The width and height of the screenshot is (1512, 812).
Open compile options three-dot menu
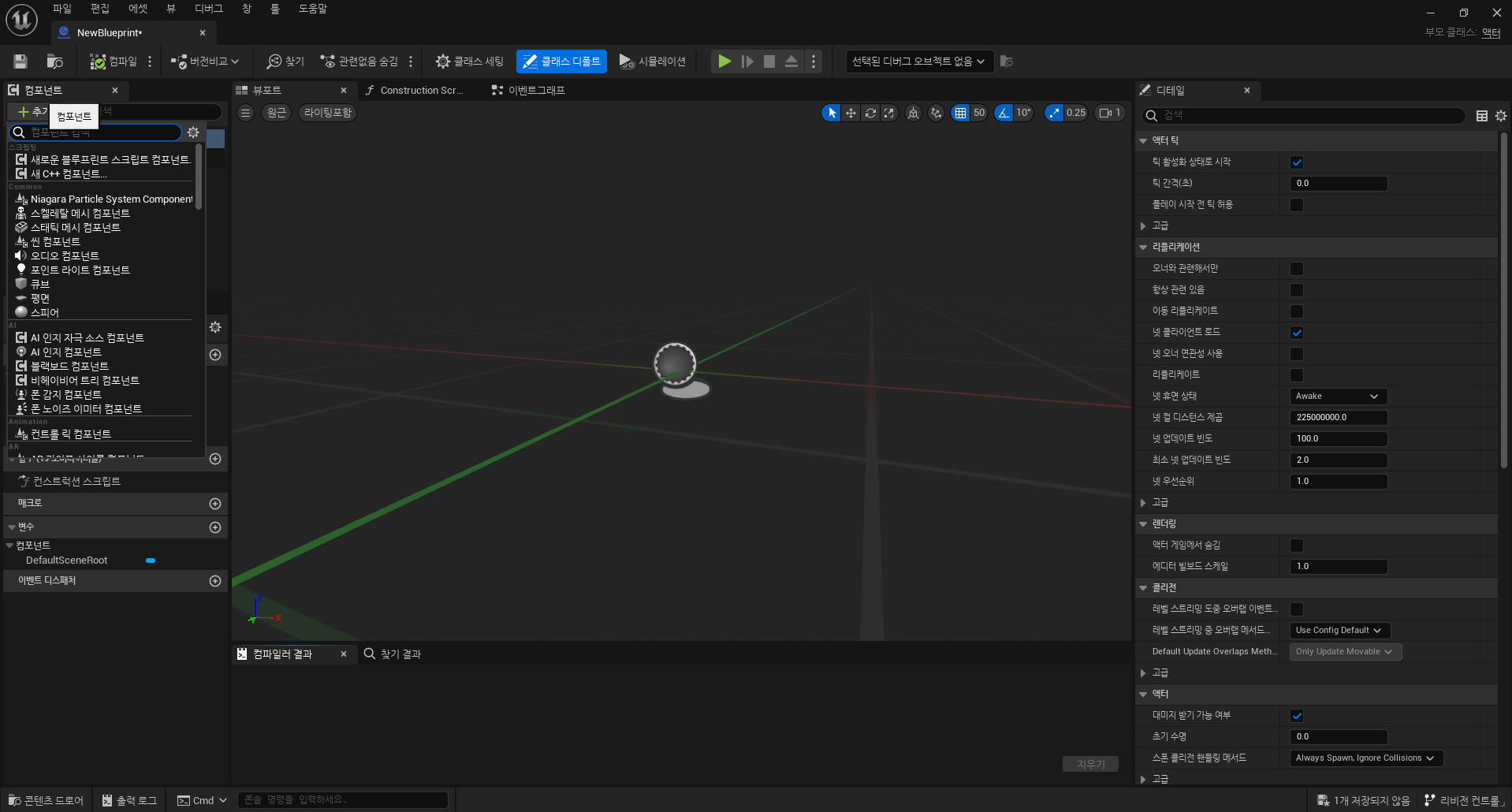click(150, 61)
